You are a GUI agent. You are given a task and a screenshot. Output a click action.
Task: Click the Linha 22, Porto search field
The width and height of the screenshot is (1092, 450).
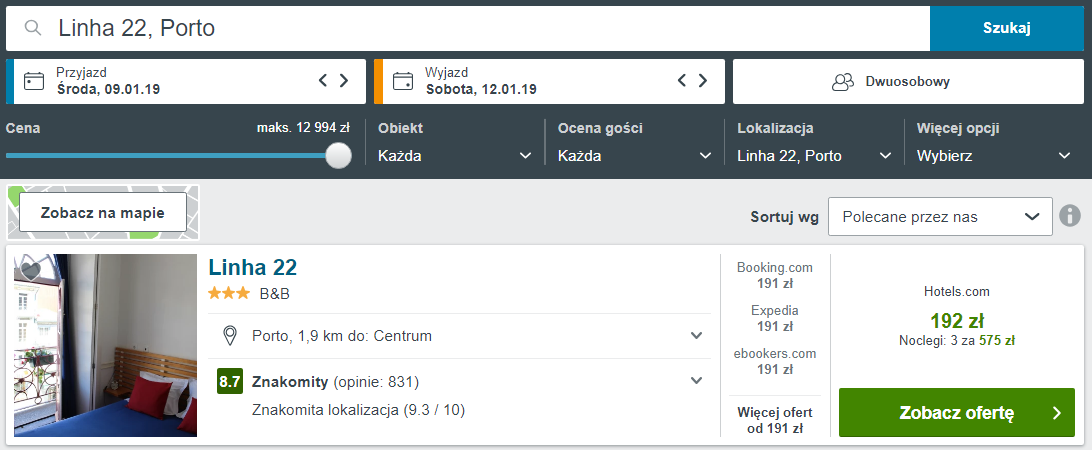click(468, 28)
